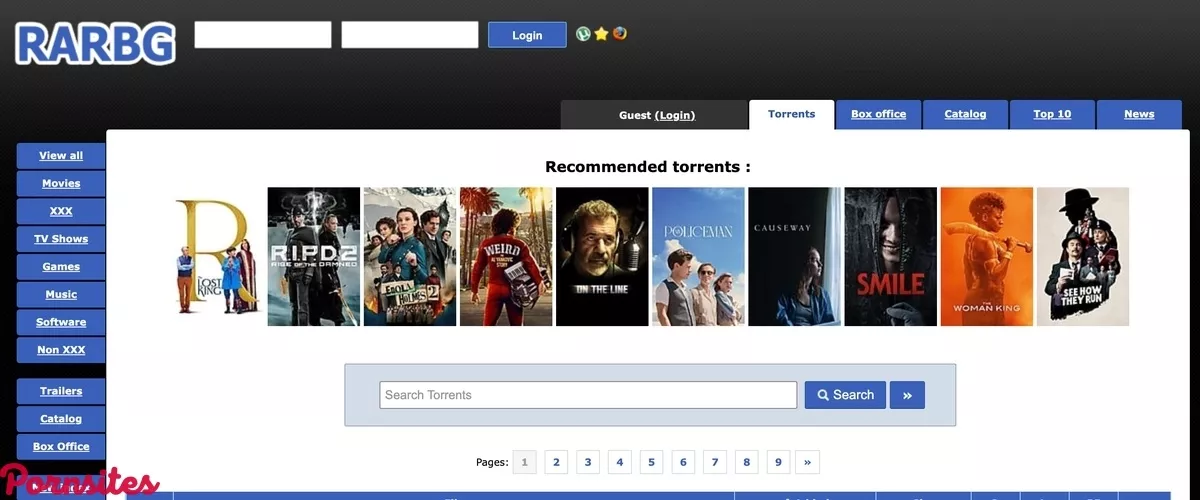This screenshot has height=500, width=1200.
Task: Click the yellow star bookmark icon
Action: point(601,34)
